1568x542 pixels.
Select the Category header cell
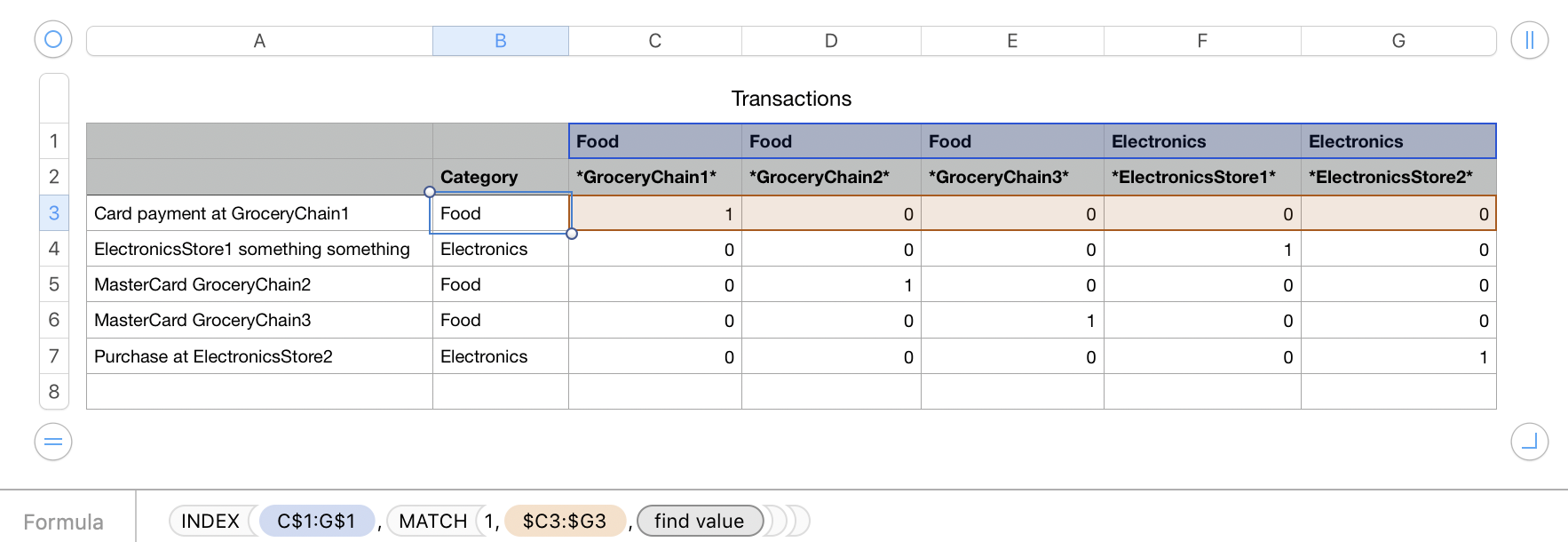pyautogui.click(x=501, y=177)
